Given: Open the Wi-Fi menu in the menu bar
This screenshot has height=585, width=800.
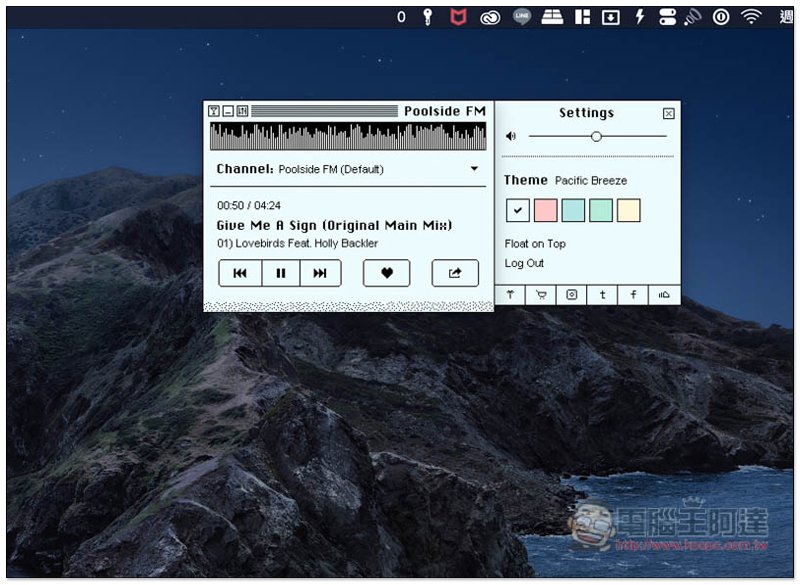Looking at the screenshot, I should coord(750,16).
